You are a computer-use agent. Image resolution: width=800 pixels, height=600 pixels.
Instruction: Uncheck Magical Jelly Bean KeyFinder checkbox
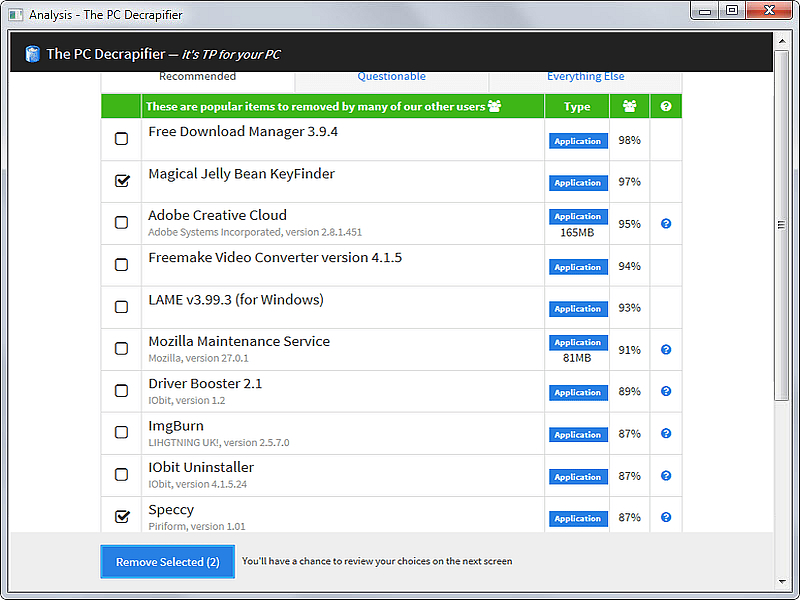(121, 180)
